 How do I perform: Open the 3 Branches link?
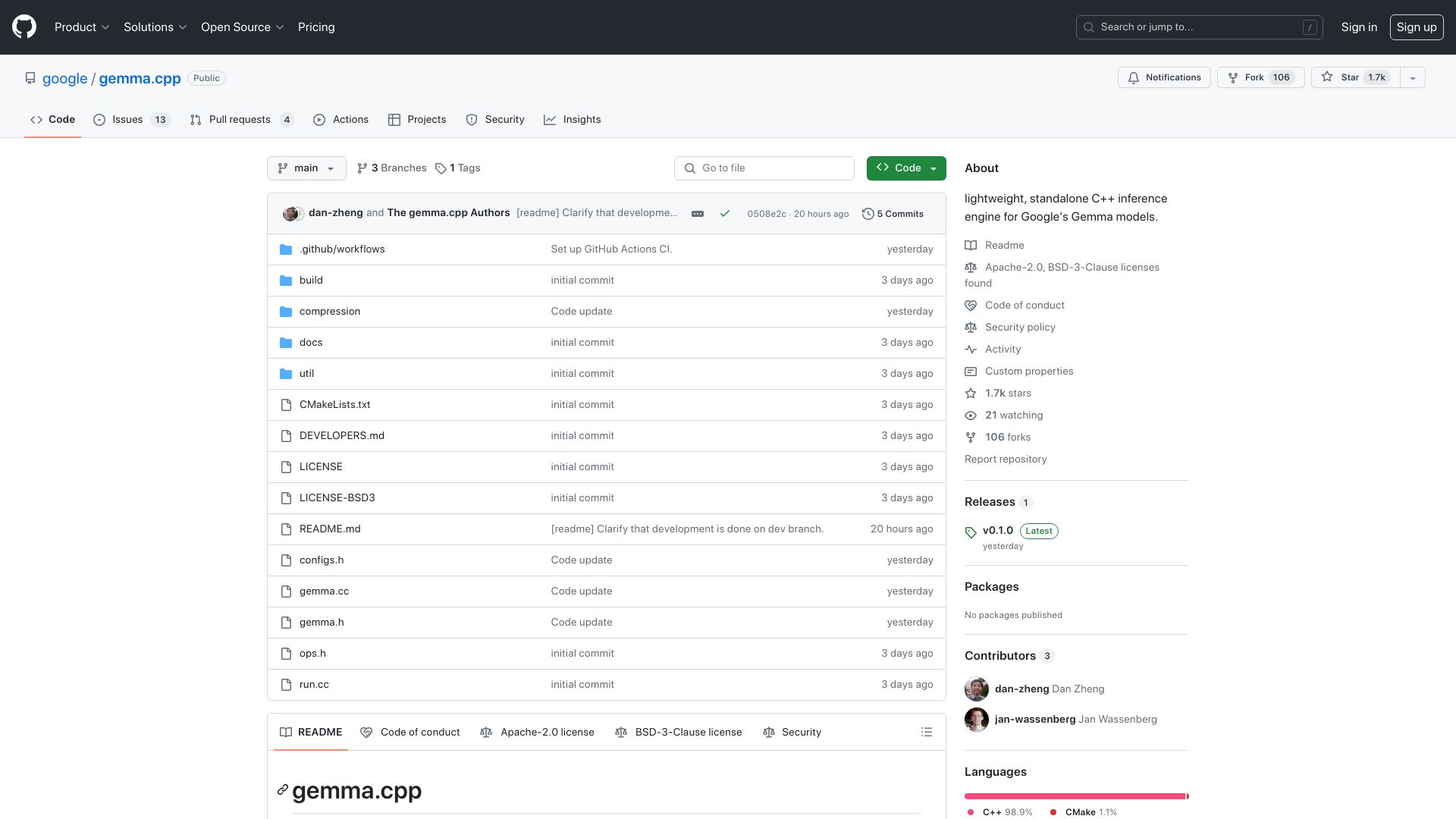click(x=392, y=168)
